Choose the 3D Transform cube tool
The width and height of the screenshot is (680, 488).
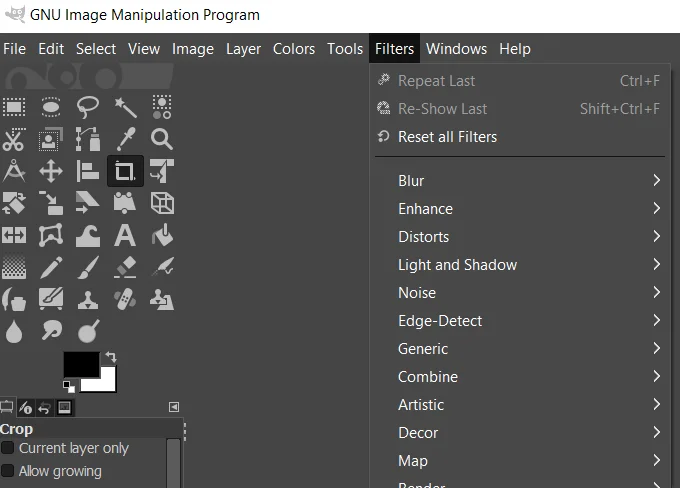[162, 203]
